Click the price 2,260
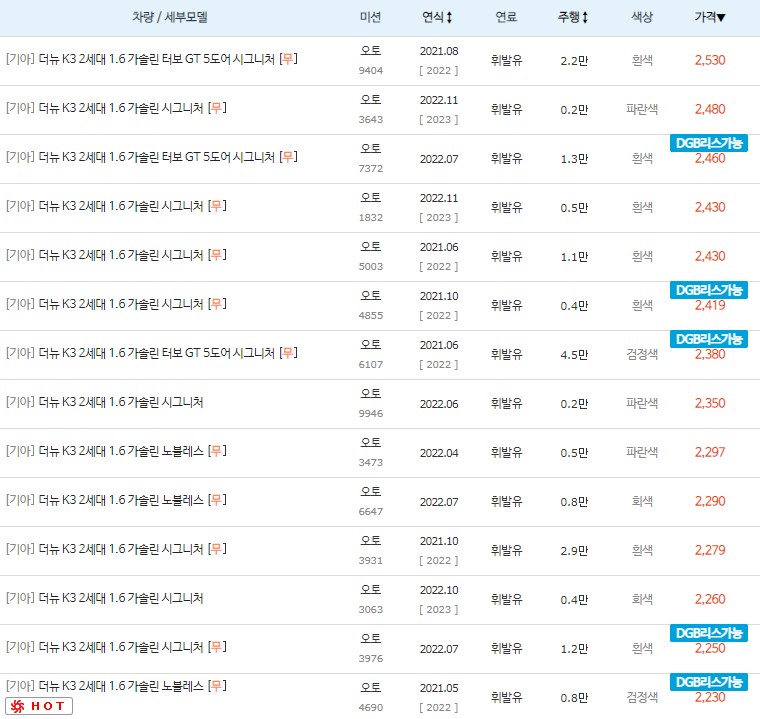This screenshot has width=760, height=719. click(710, 599)
